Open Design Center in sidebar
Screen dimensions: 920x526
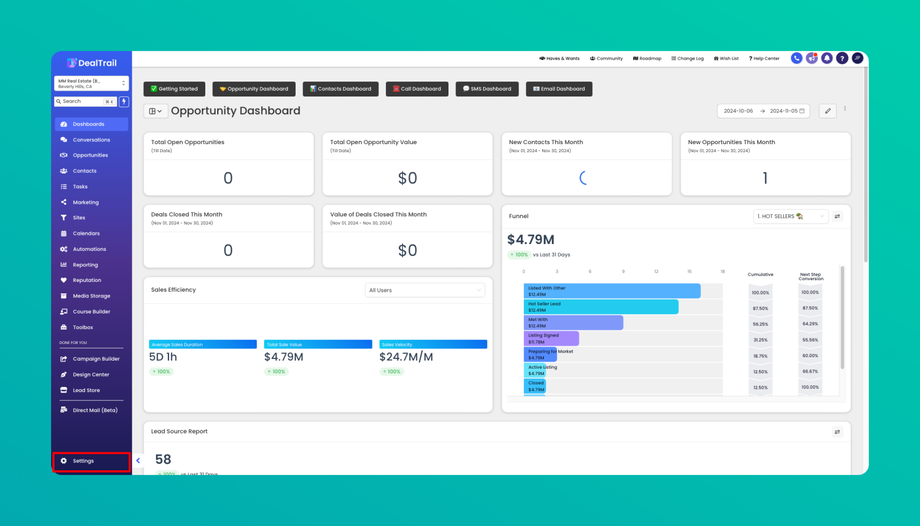pos(92,375)
